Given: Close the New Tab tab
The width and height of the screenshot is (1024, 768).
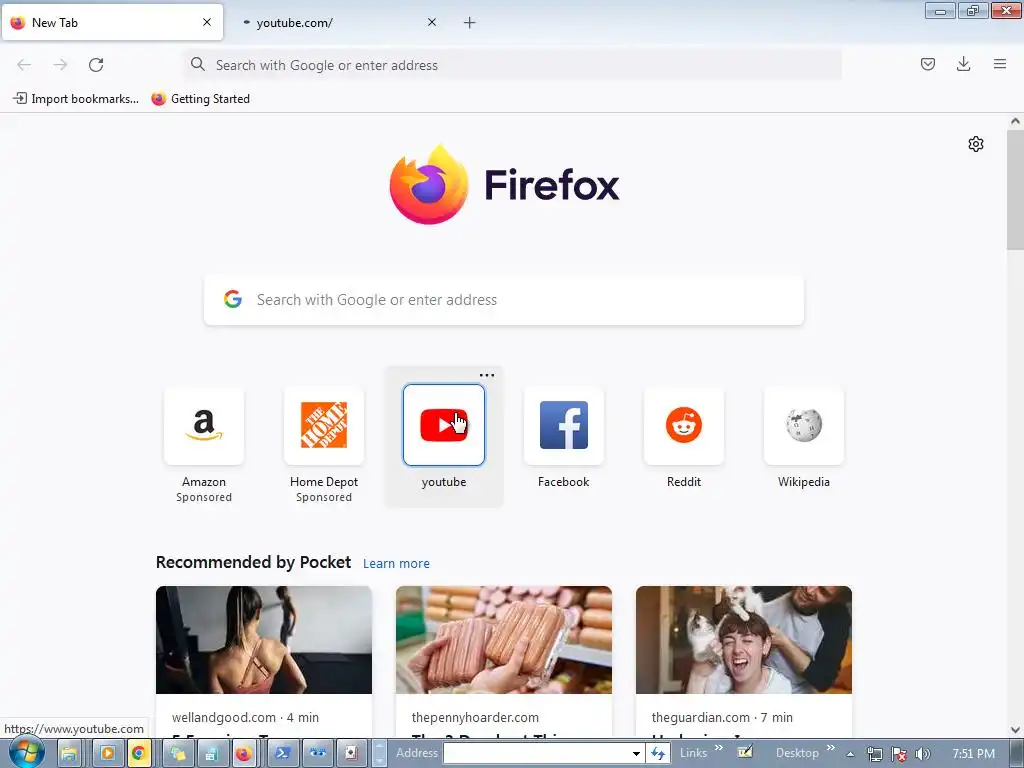Looking at the screenshot, I should [207, 22].
